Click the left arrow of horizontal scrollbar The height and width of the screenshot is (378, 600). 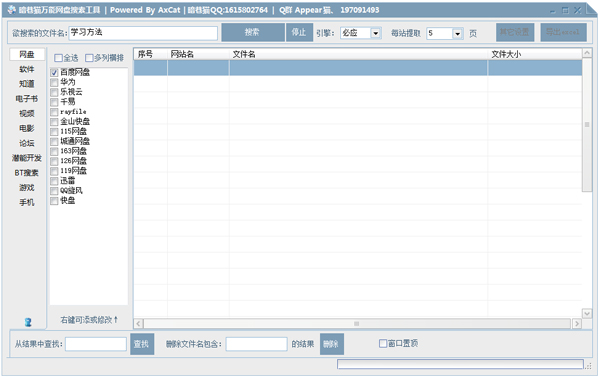tap(139, 324)
